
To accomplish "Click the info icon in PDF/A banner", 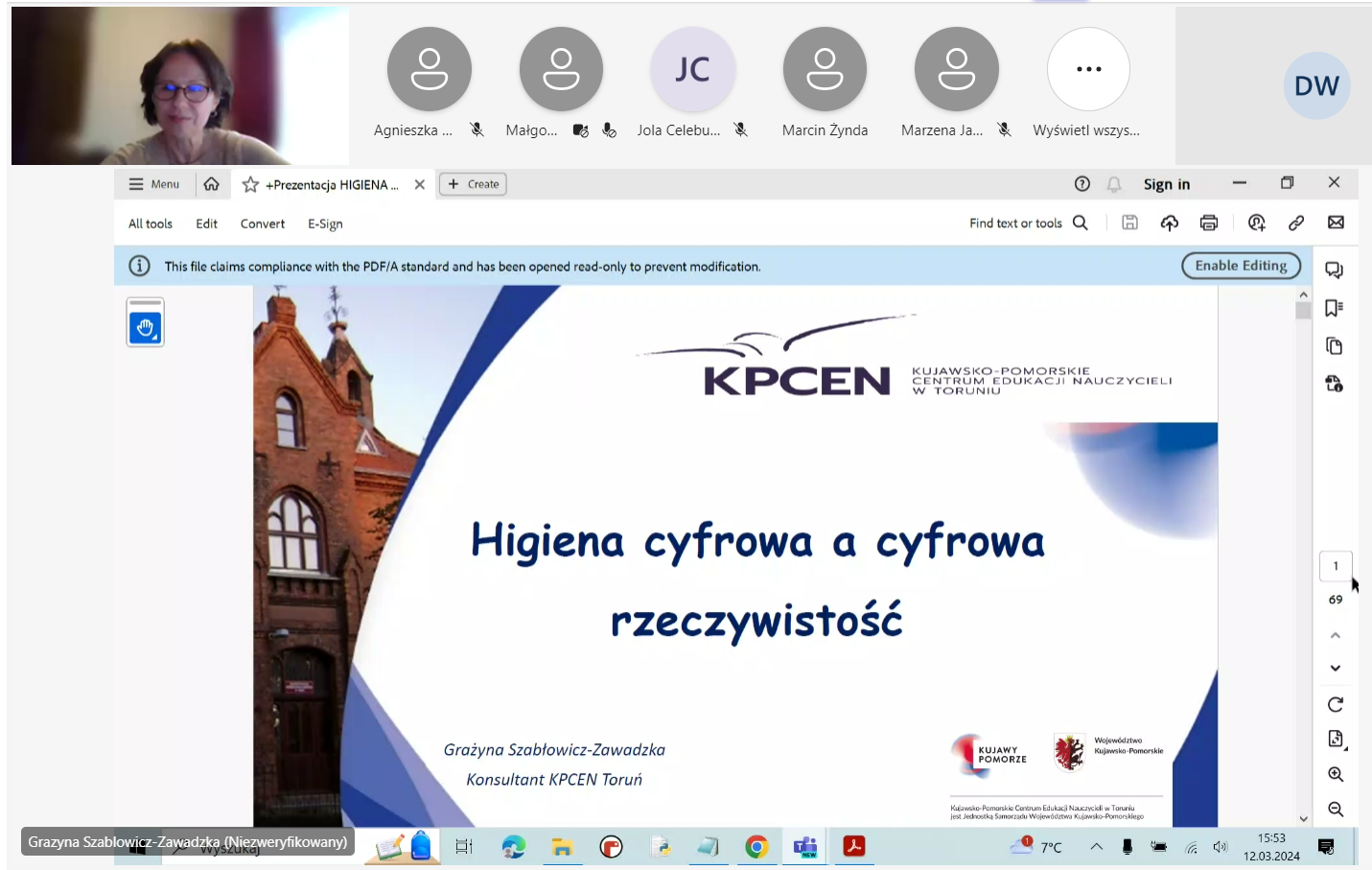I will 139,266.
